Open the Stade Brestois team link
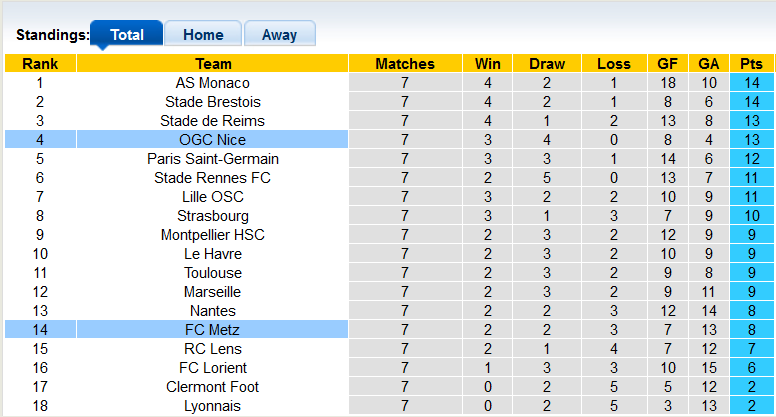Viewport: 776px width, 417px height. tap(212, 102)
